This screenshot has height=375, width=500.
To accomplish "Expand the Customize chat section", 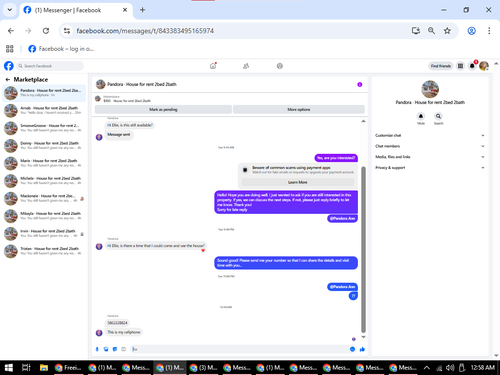I will tap(430, 135).
